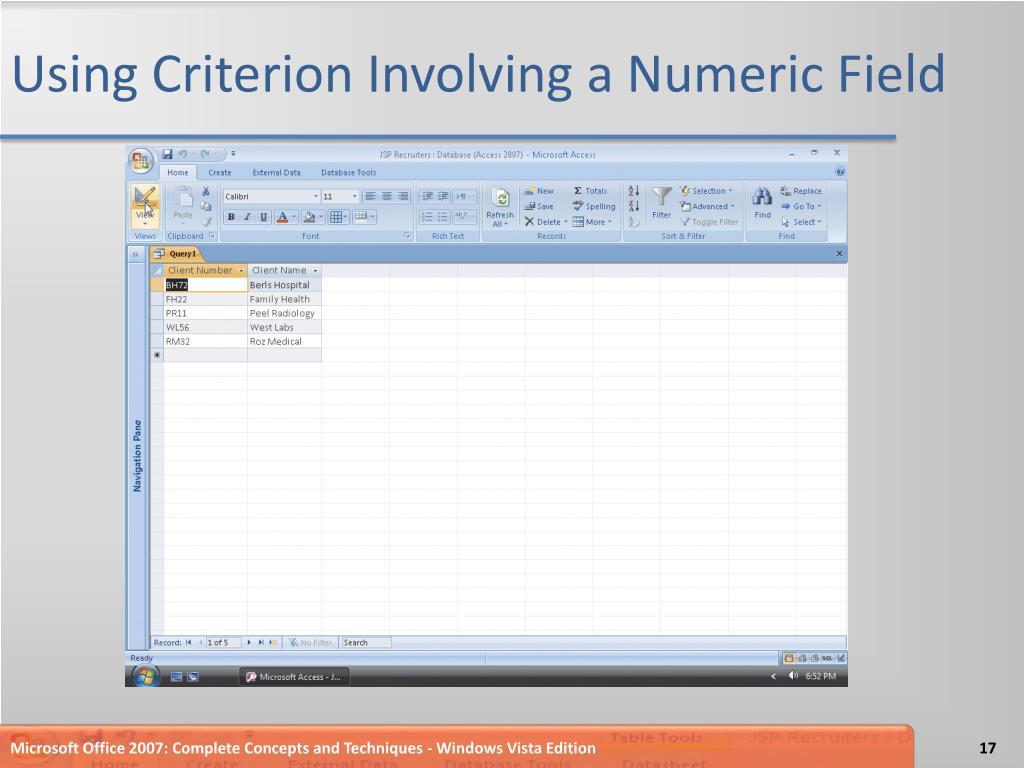Apply the red font color swatch
1024x768 pixels.
pyautogui.click(x=282, y=217)
